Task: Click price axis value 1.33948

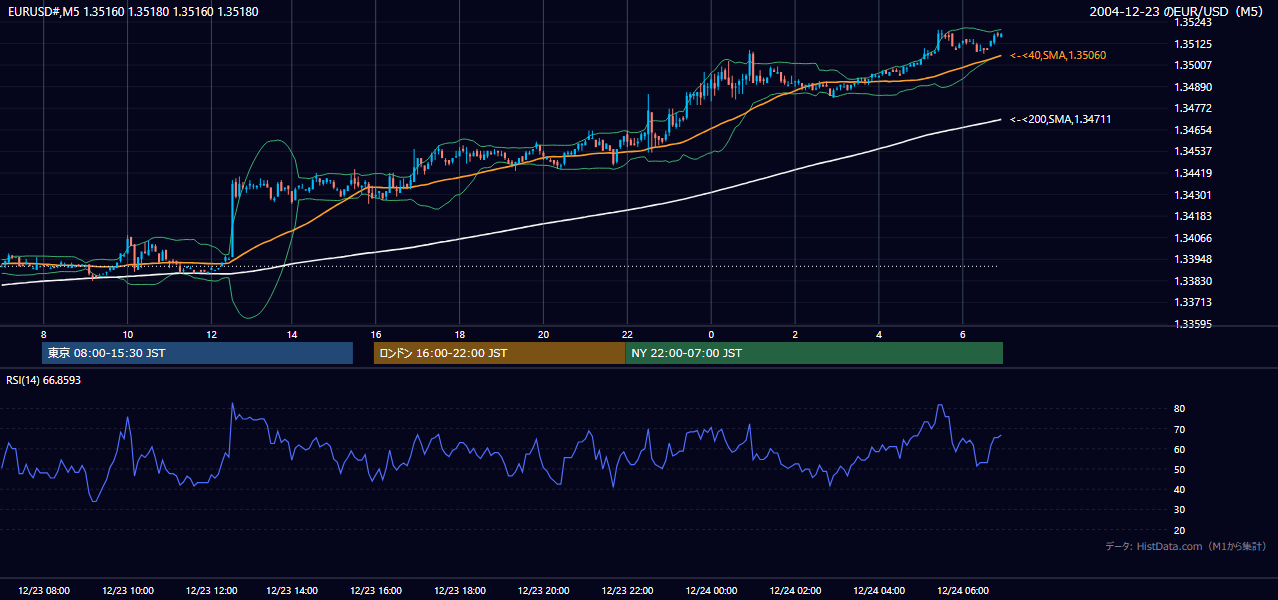Action: tap(1193, 259)
